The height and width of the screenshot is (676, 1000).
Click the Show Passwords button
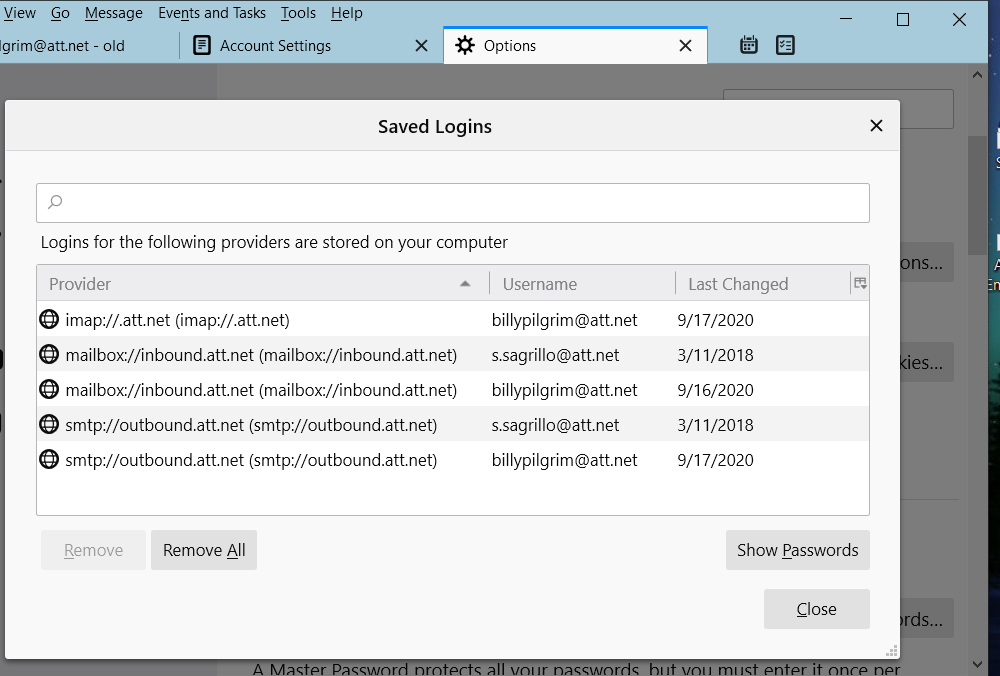(x=797, y=550)
